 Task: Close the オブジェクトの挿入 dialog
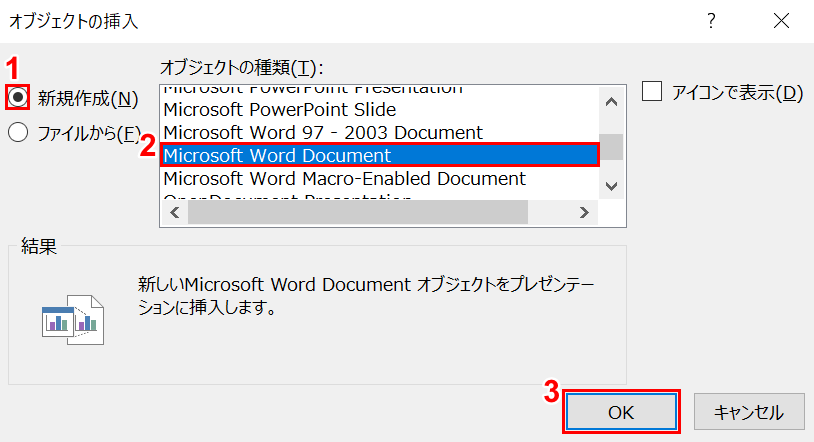[781, 21]
